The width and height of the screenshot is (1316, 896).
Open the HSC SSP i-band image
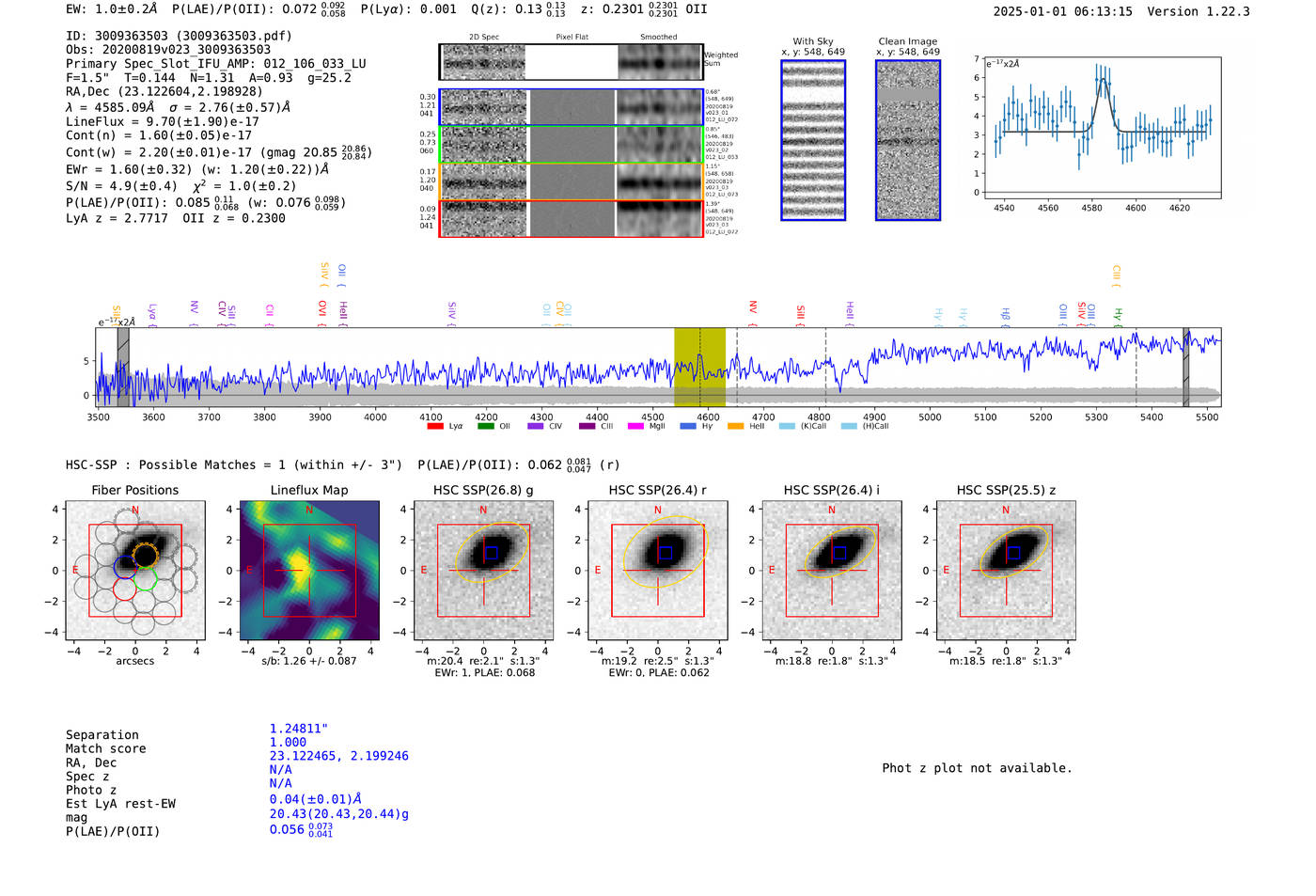pos(832,571)
